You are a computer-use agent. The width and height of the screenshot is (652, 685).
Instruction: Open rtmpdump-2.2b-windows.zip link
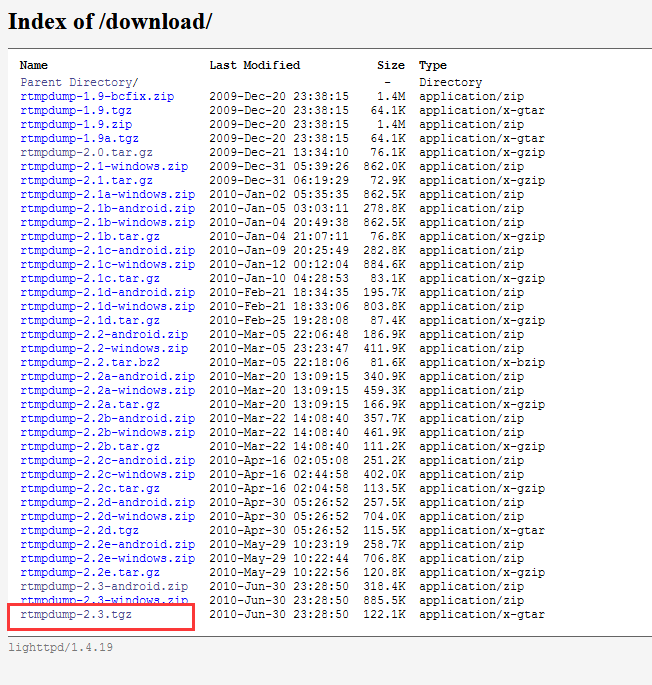(x=108, y=432)
